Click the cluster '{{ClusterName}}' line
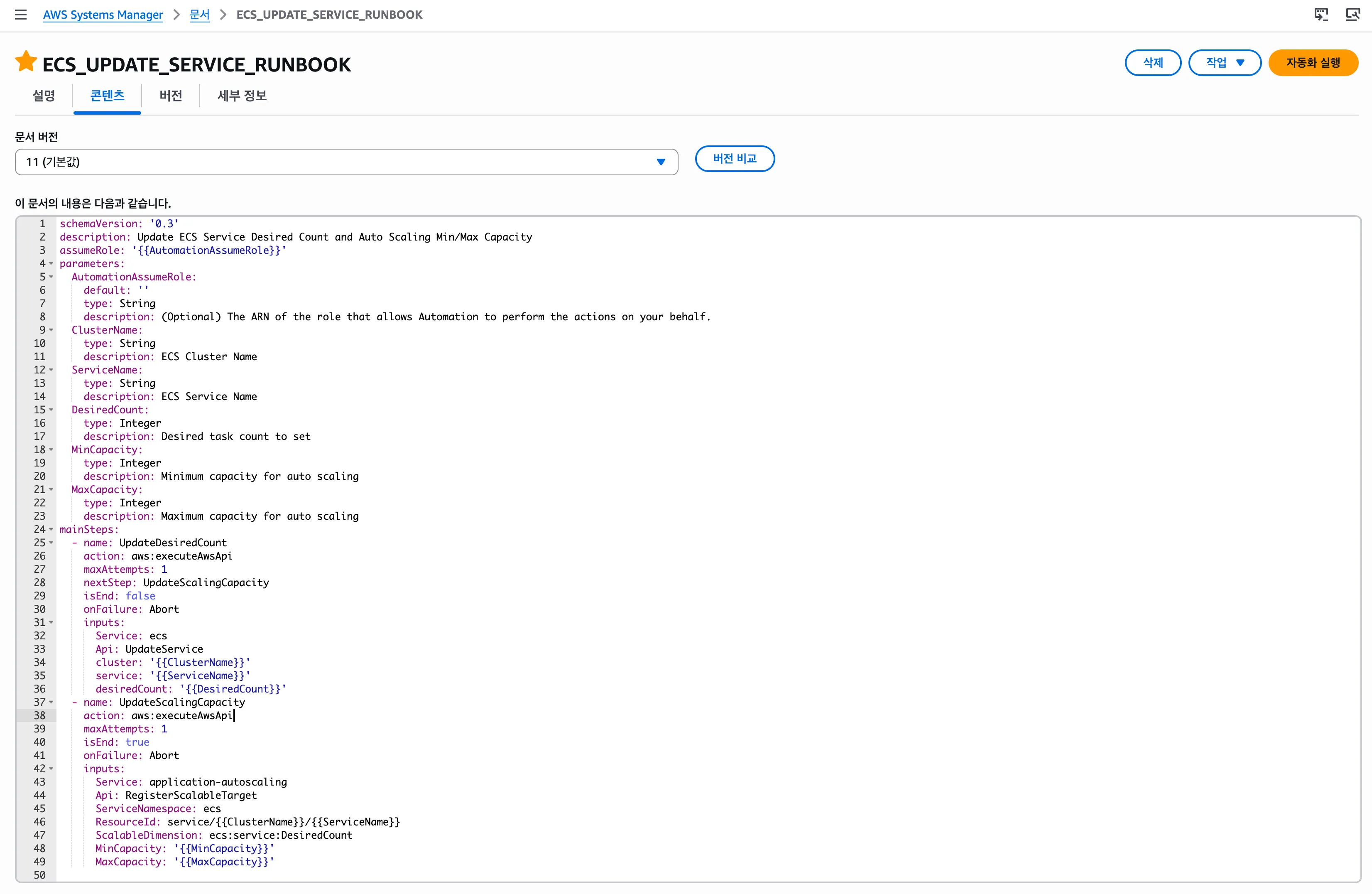Image resolution: width=1372 pixels, height=894 pixels. click(x=173, y=662)
